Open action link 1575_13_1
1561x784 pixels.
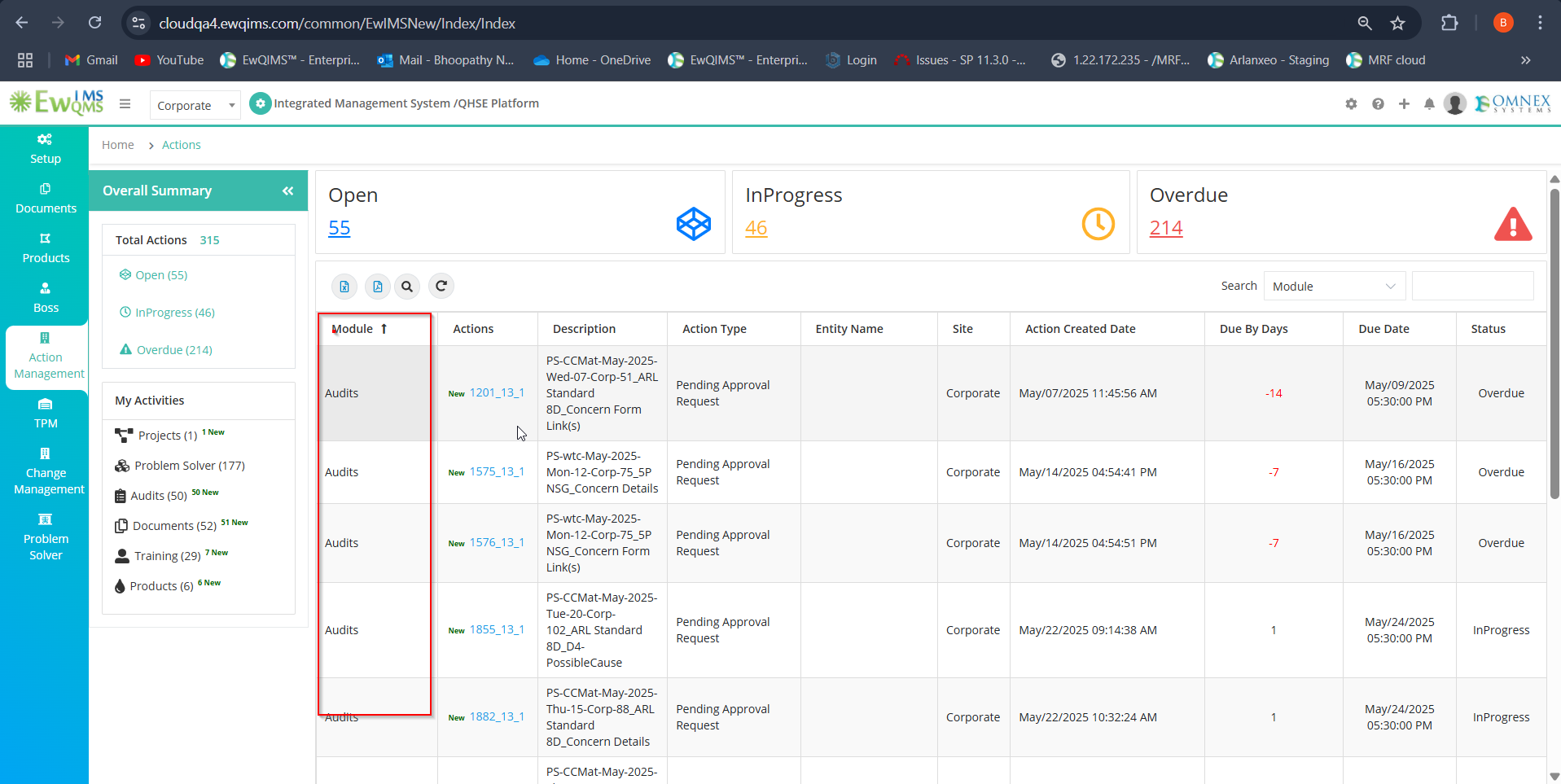point(497,471)
